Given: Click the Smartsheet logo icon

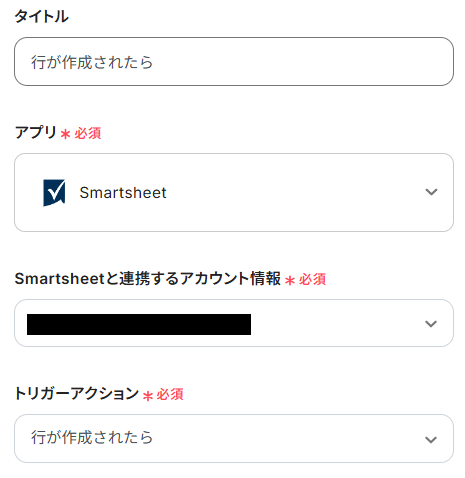Looking at the screenshot, I should tap(54, 193).
